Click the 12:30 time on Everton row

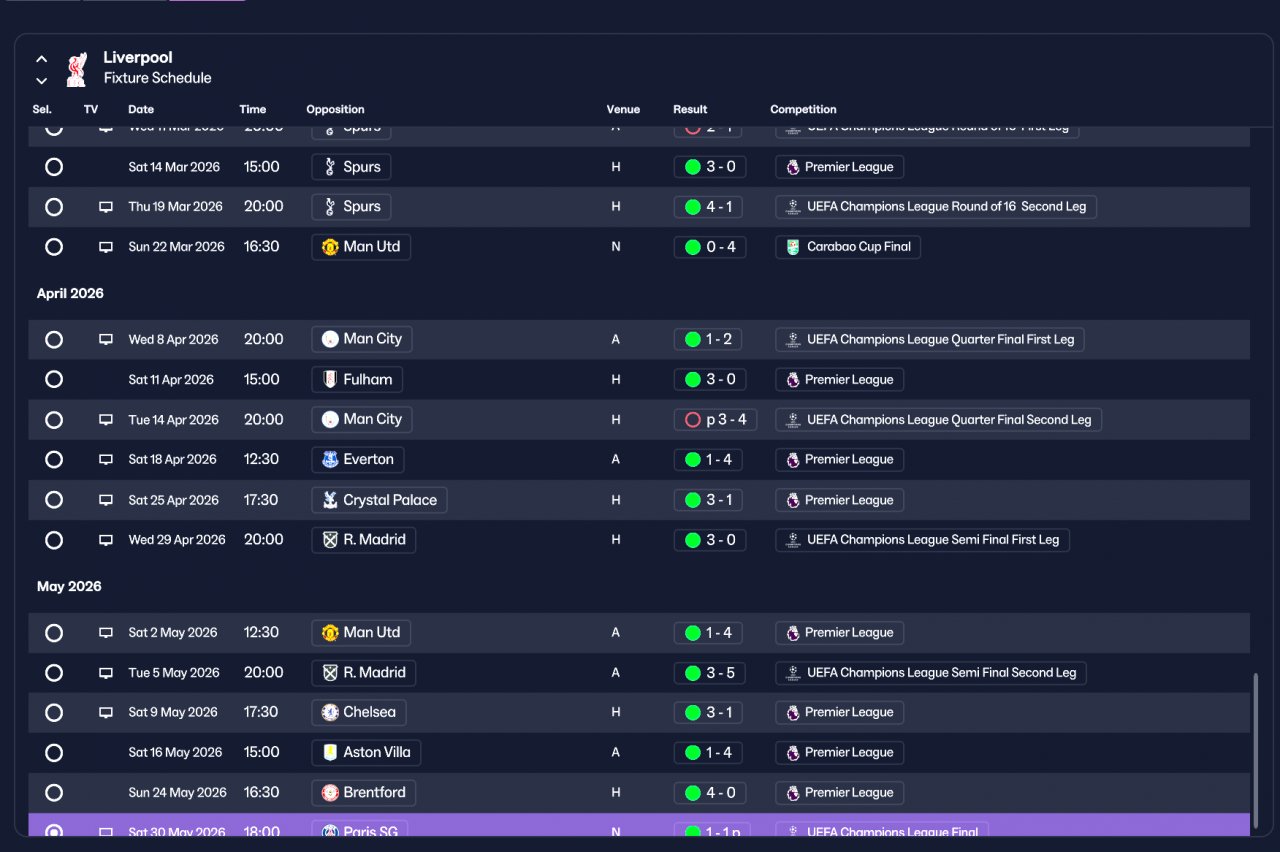pyautogui.click(x=261, y=460)
